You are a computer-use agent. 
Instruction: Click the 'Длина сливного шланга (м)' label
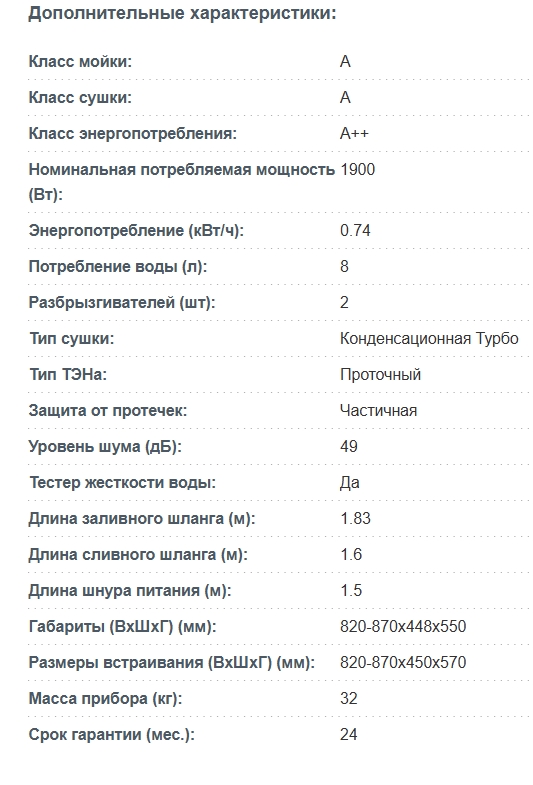pos(138,555)
